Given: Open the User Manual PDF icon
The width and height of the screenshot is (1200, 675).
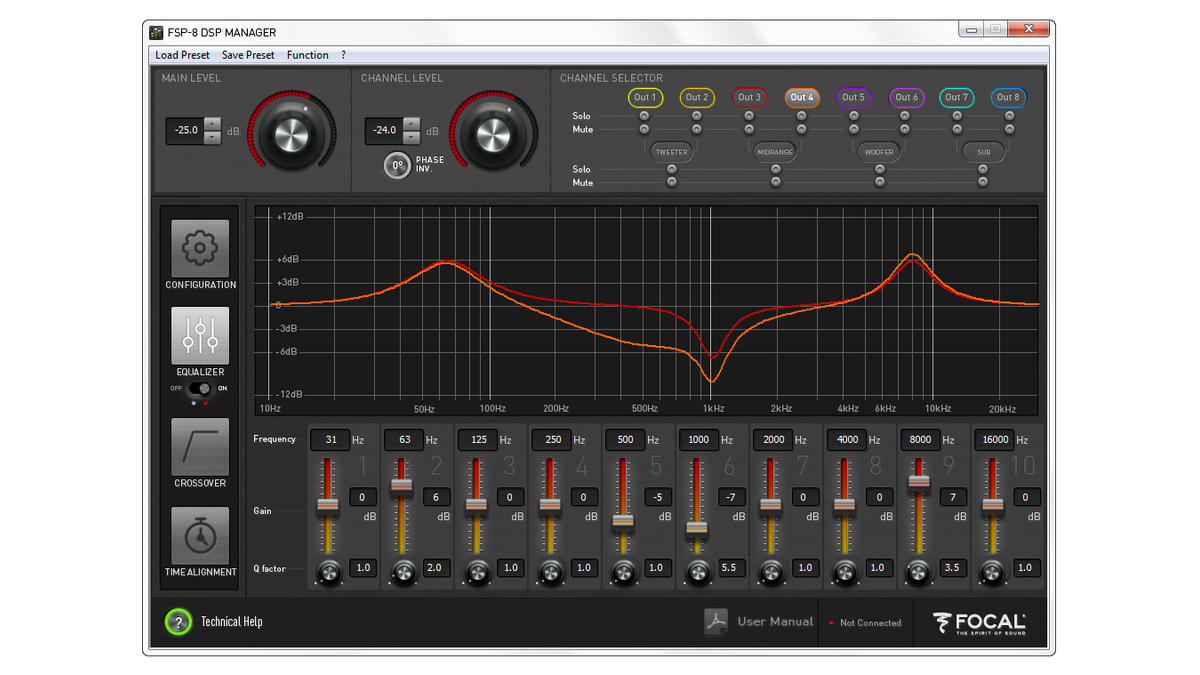Looking at the screenshot, I should point(715,622).
